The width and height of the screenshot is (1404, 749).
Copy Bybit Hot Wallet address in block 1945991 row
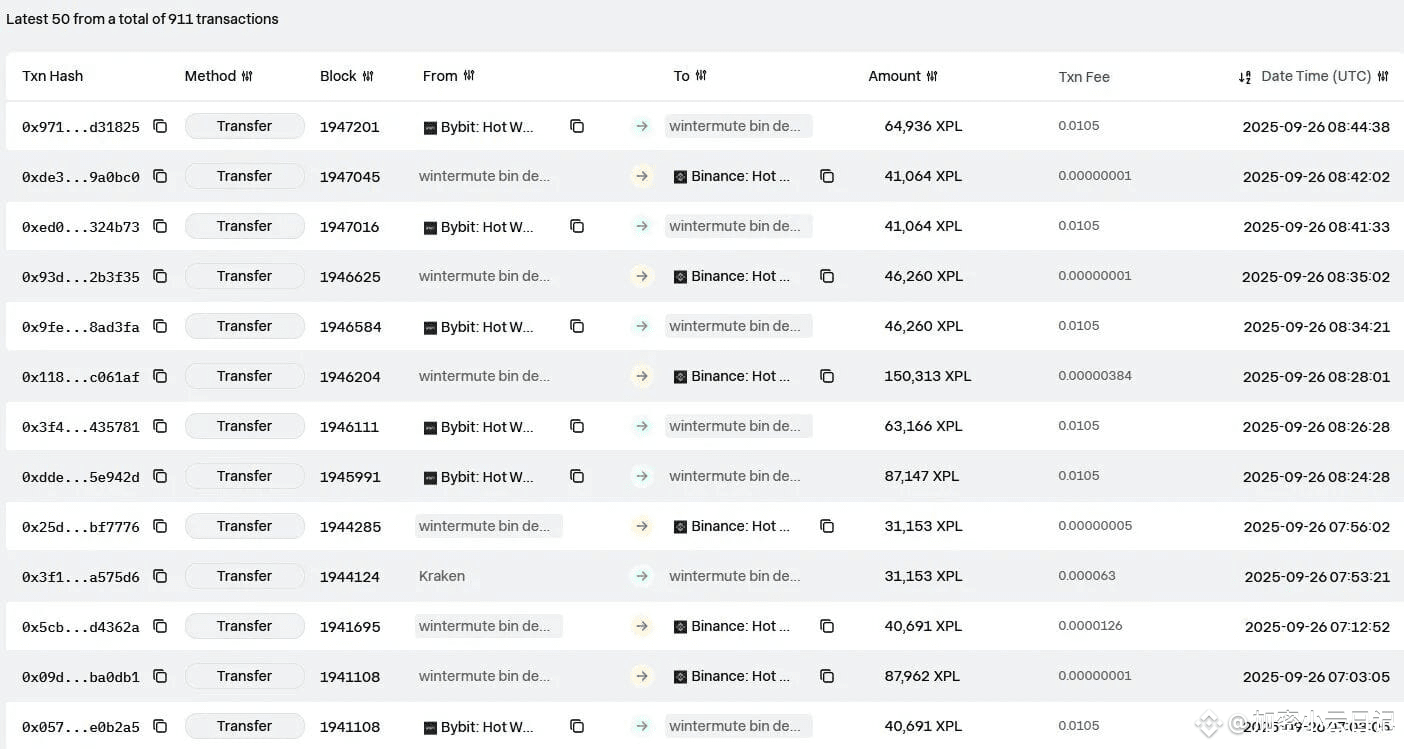pyautogui.click(x=577, y=476)
